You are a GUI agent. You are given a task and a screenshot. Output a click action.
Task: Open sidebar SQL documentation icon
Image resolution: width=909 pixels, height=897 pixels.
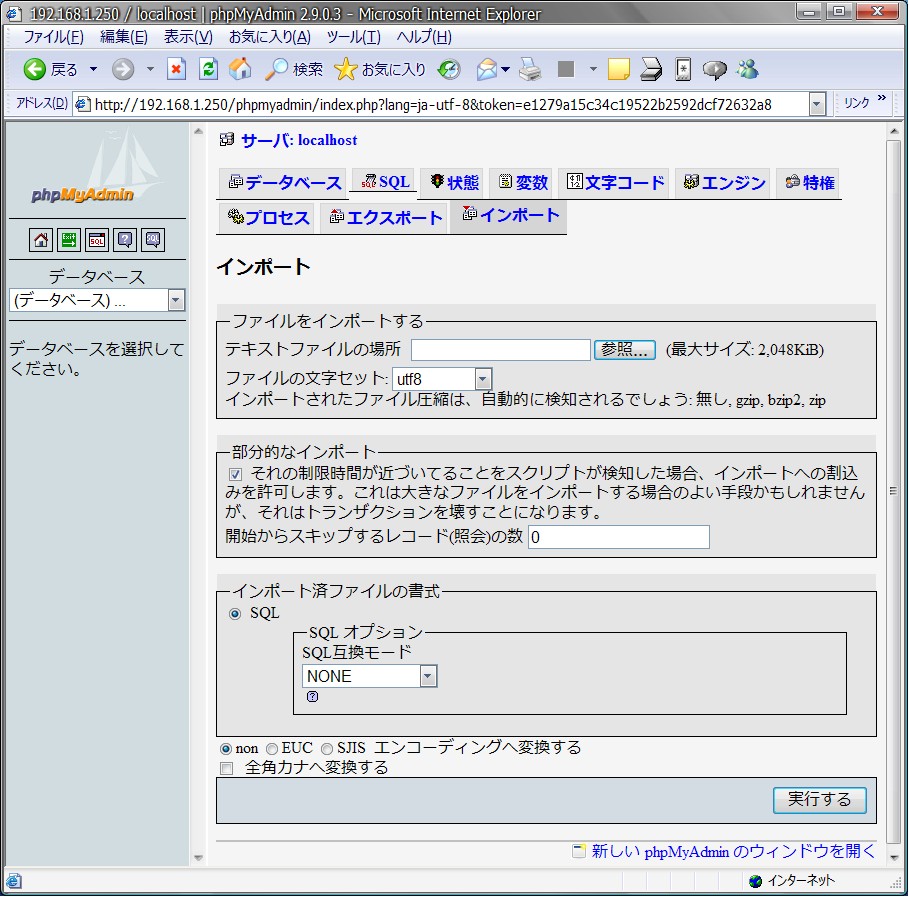click(153, 239)
